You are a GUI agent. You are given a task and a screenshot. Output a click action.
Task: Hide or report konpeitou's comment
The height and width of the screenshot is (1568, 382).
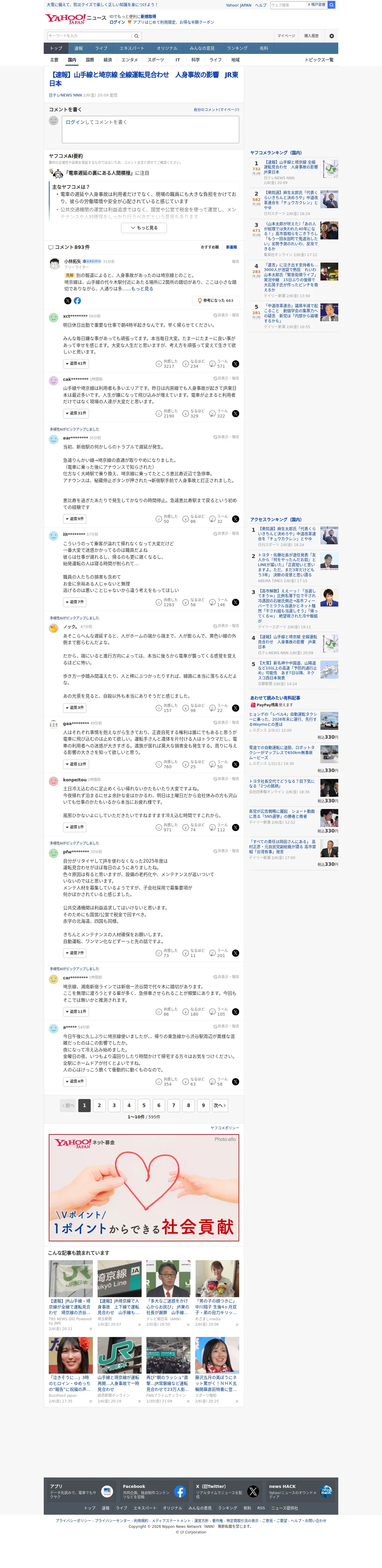[226, 779]
